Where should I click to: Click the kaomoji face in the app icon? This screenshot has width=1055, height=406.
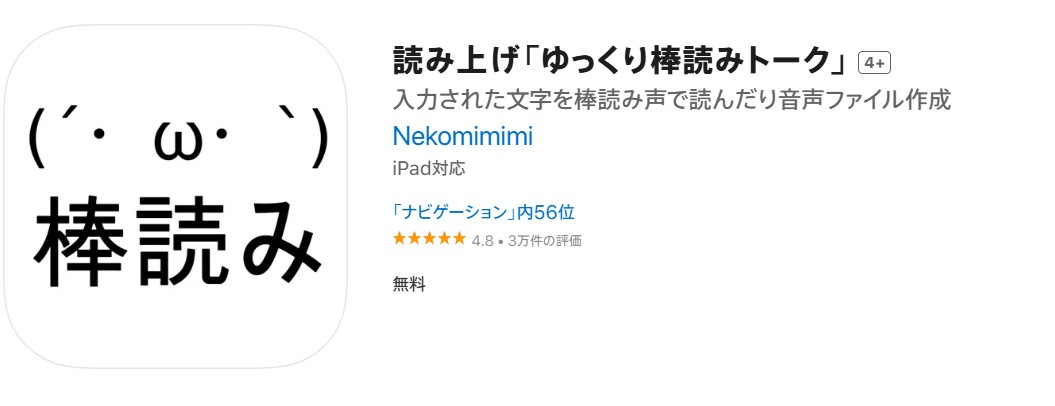178,138
